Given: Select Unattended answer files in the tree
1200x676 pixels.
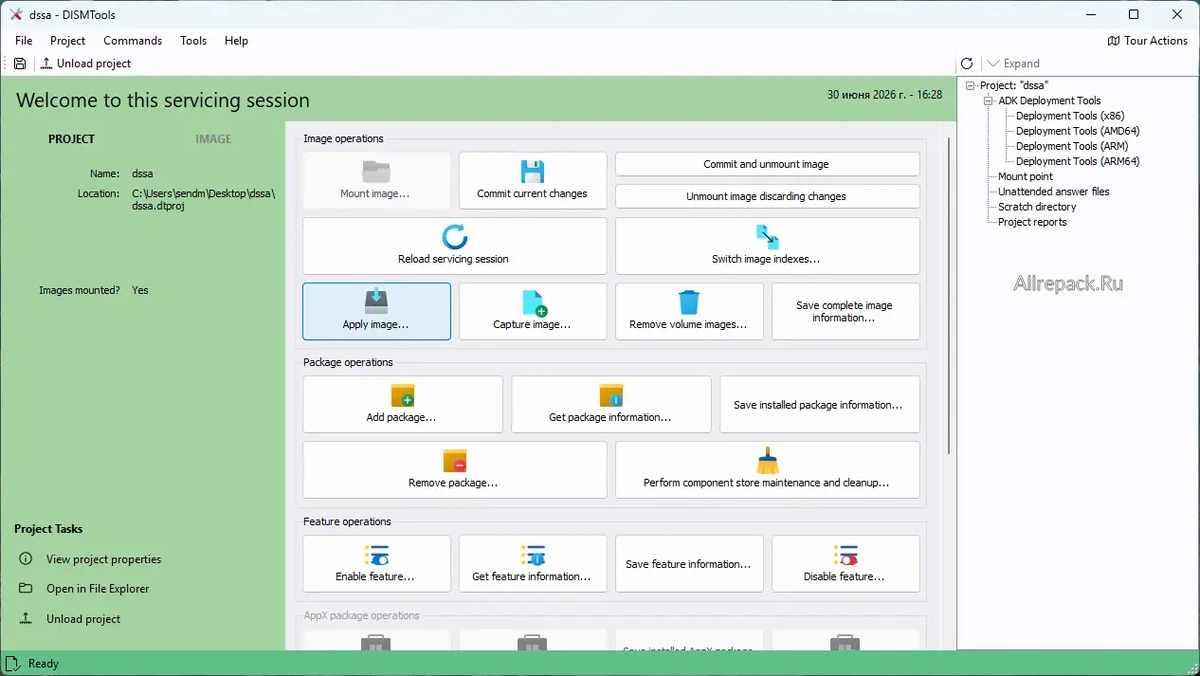Looking at the screenshot, I should (x=1053, y=191).
